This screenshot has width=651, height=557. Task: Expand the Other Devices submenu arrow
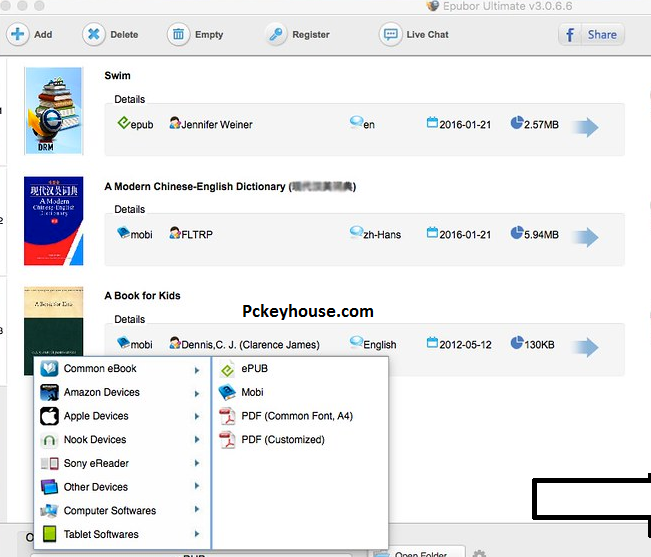197,486
